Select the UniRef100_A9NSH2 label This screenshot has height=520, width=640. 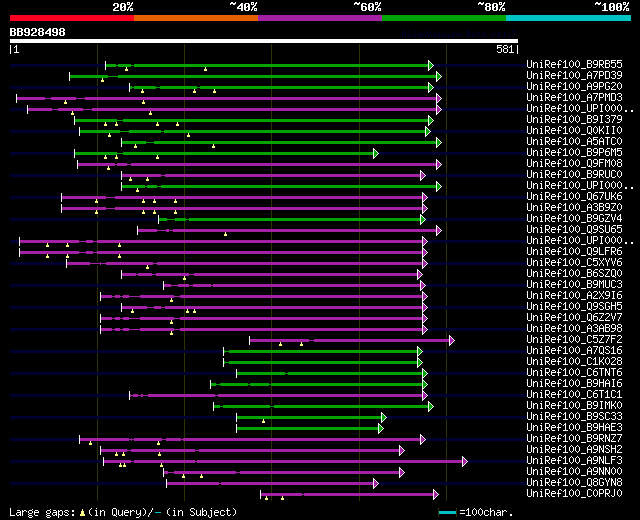click(x=574, y=450)
